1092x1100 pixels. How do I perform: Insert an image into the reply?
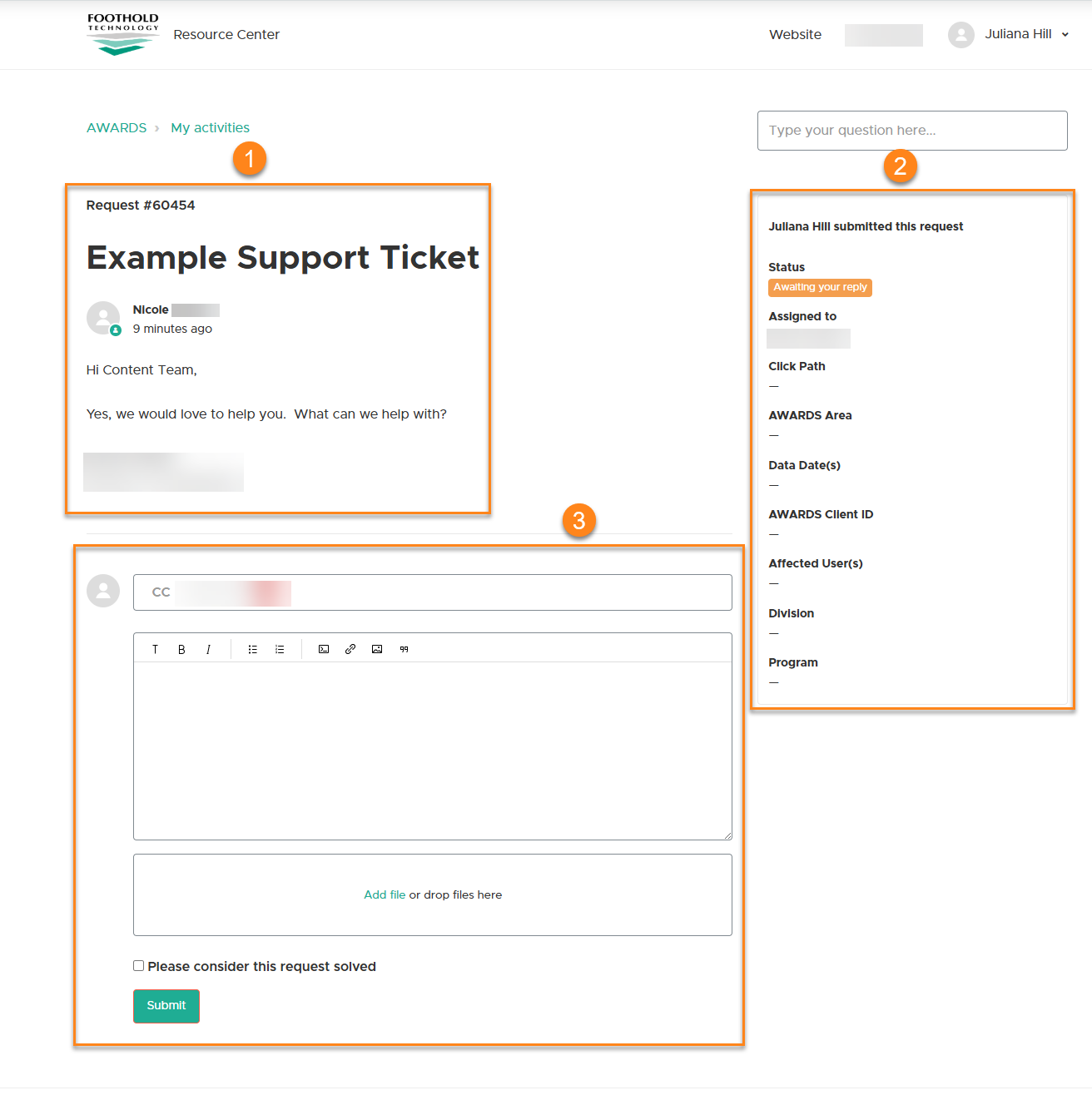click(x=377, y=649)
